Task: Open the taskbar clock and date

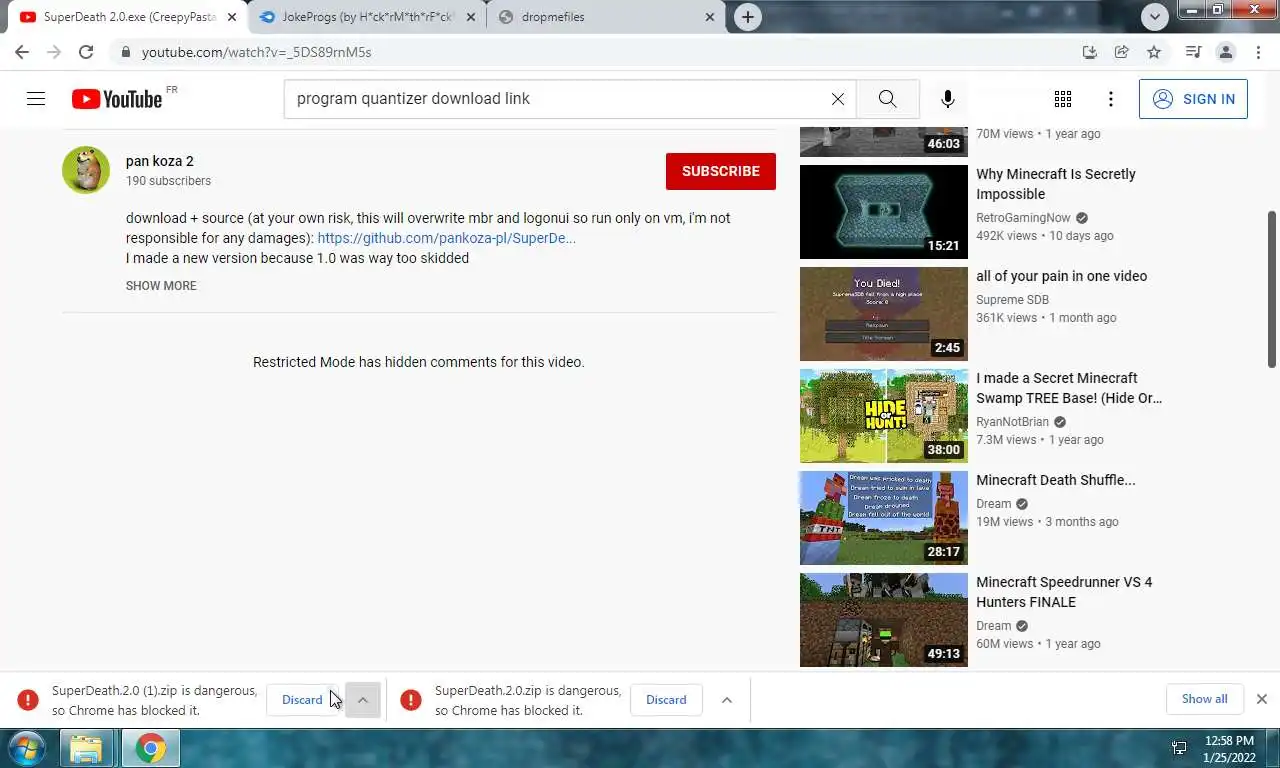Action: tap(1230, 749)
